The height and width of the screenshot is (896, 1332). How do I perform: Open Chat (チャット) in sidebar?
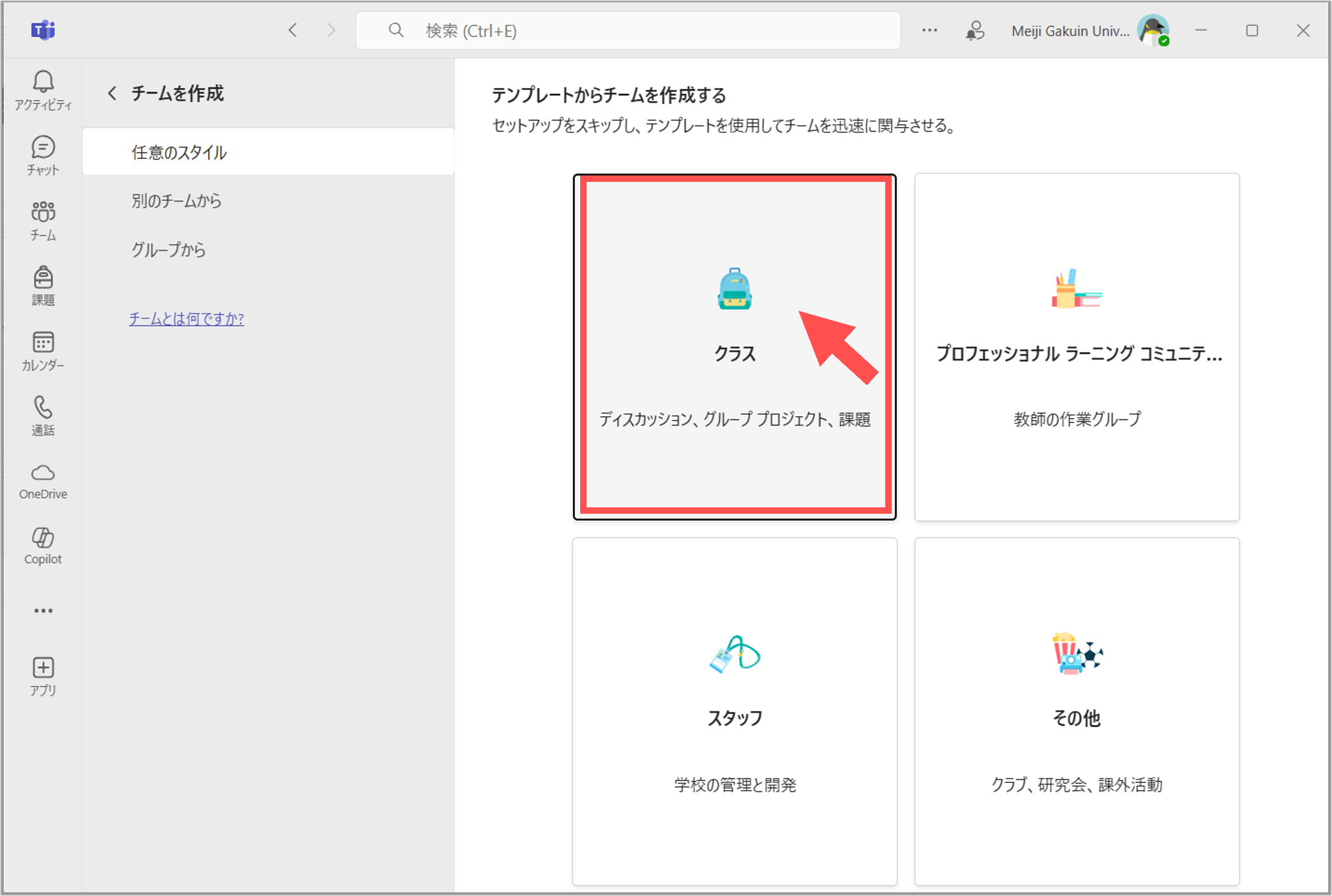[x=43, y=155]
